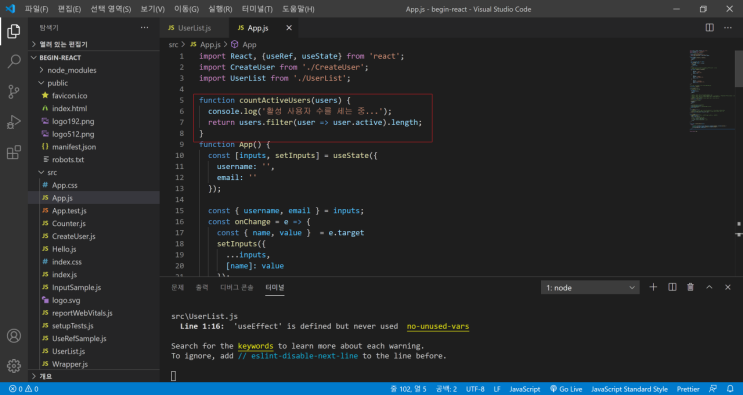Viewport: 743px width, 395px height.
Task: Switch to the Output panel tab
Action: point(202,287)
